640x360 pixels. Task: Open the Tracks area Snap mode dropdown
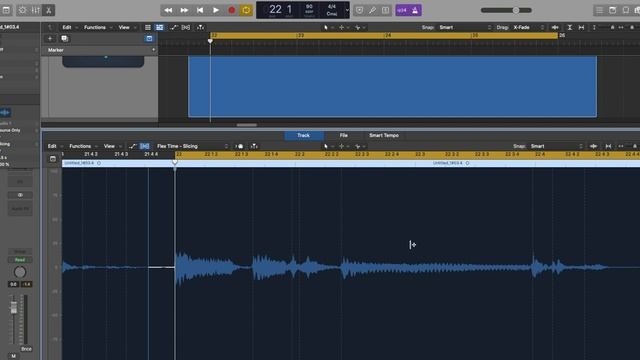coord(465,27)
